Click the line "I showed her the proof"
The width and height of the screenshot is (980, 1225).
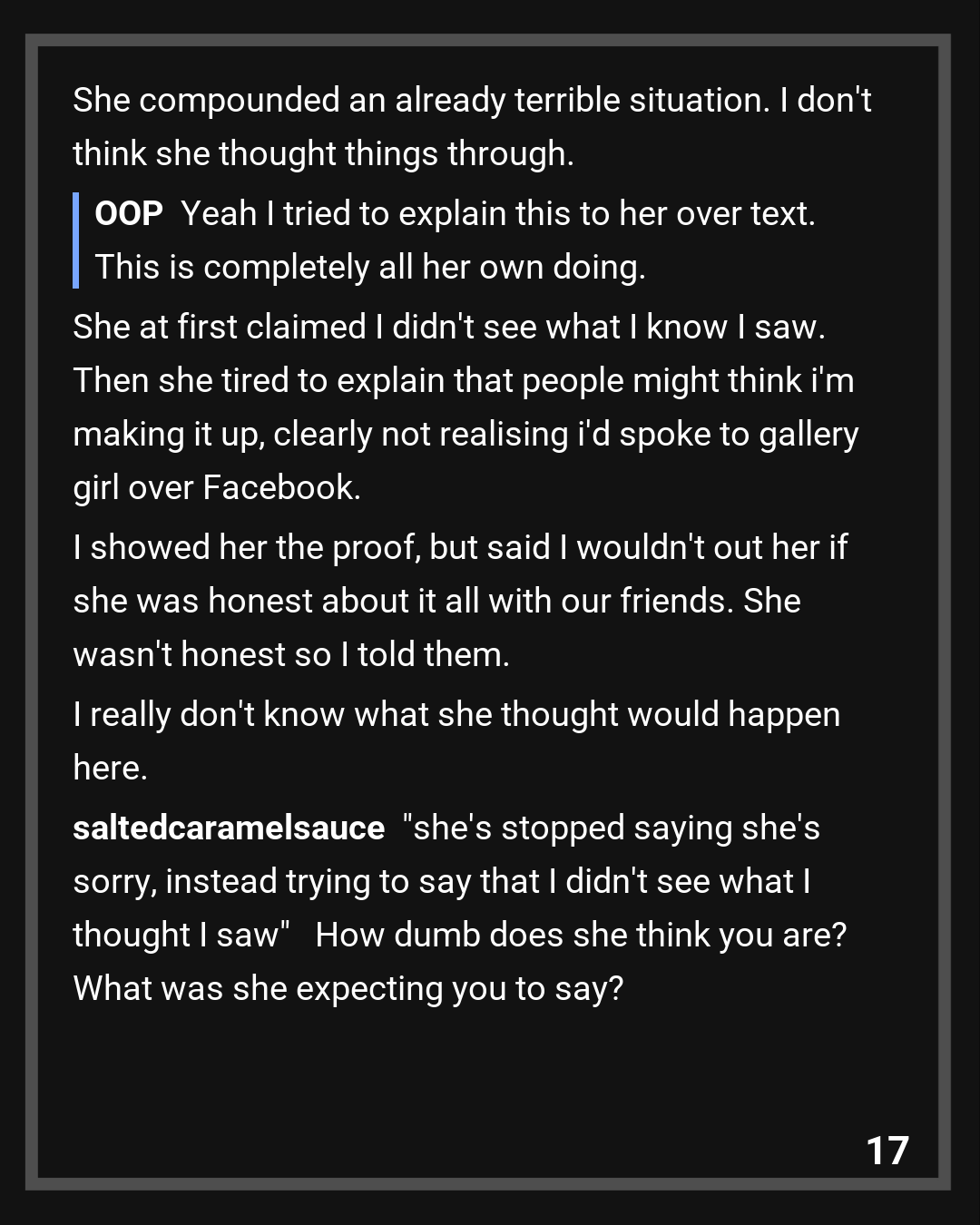(x=460, y=547)
